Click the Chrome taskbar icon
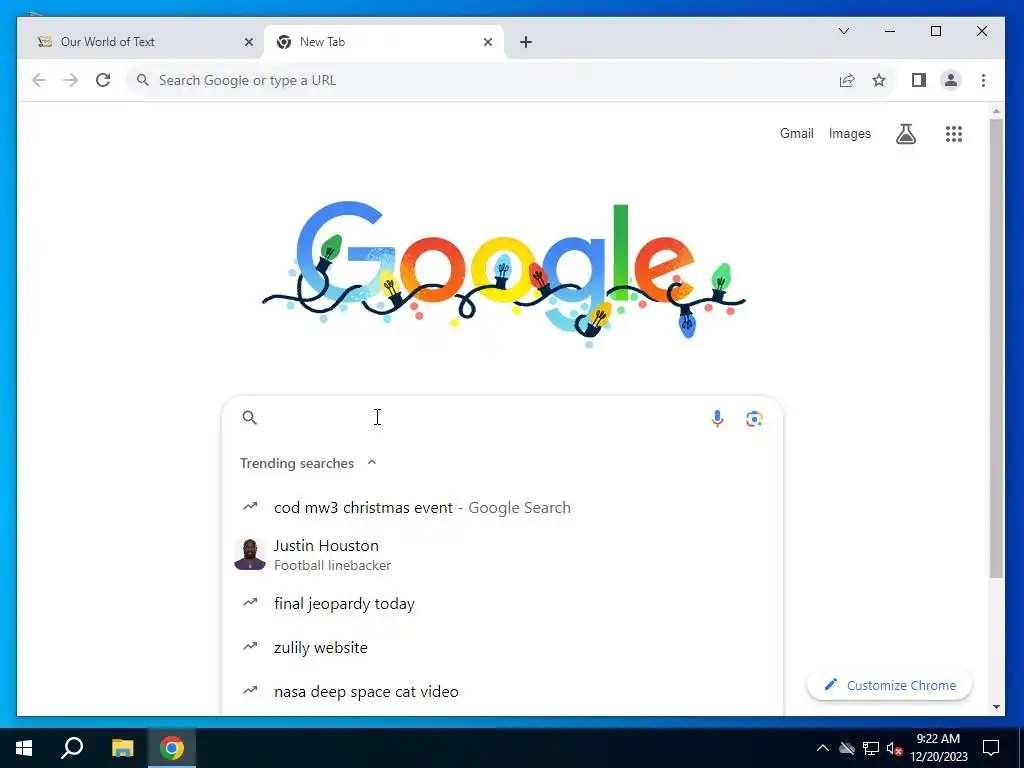 (x=172, y=748)
